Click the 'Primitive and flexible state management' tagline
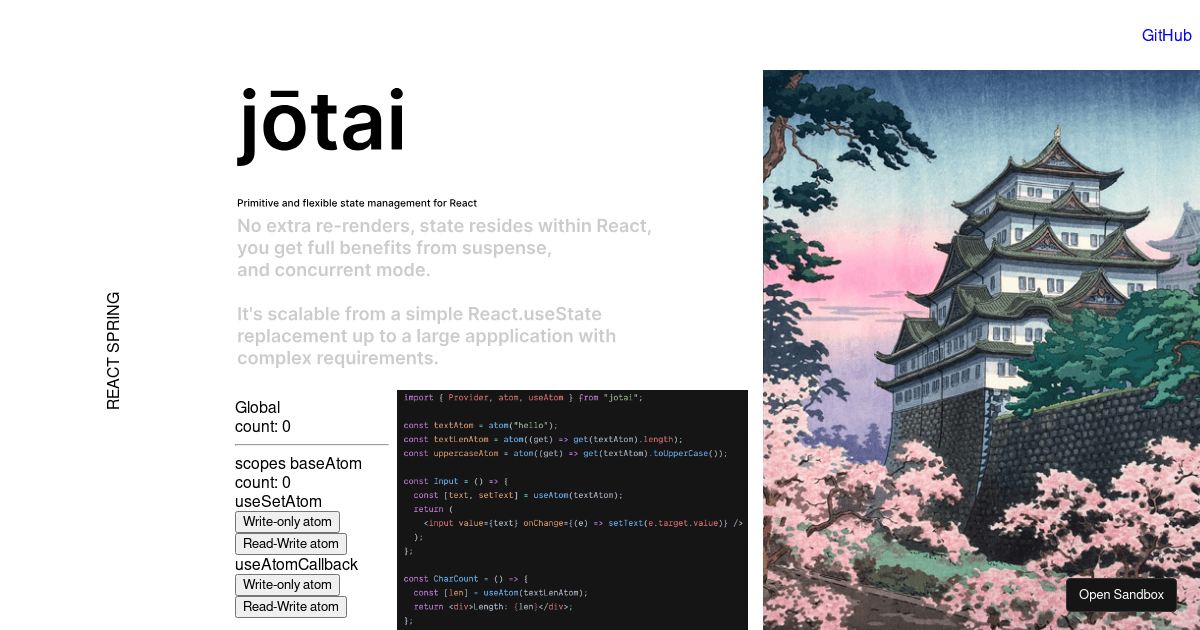 (357, 203)
